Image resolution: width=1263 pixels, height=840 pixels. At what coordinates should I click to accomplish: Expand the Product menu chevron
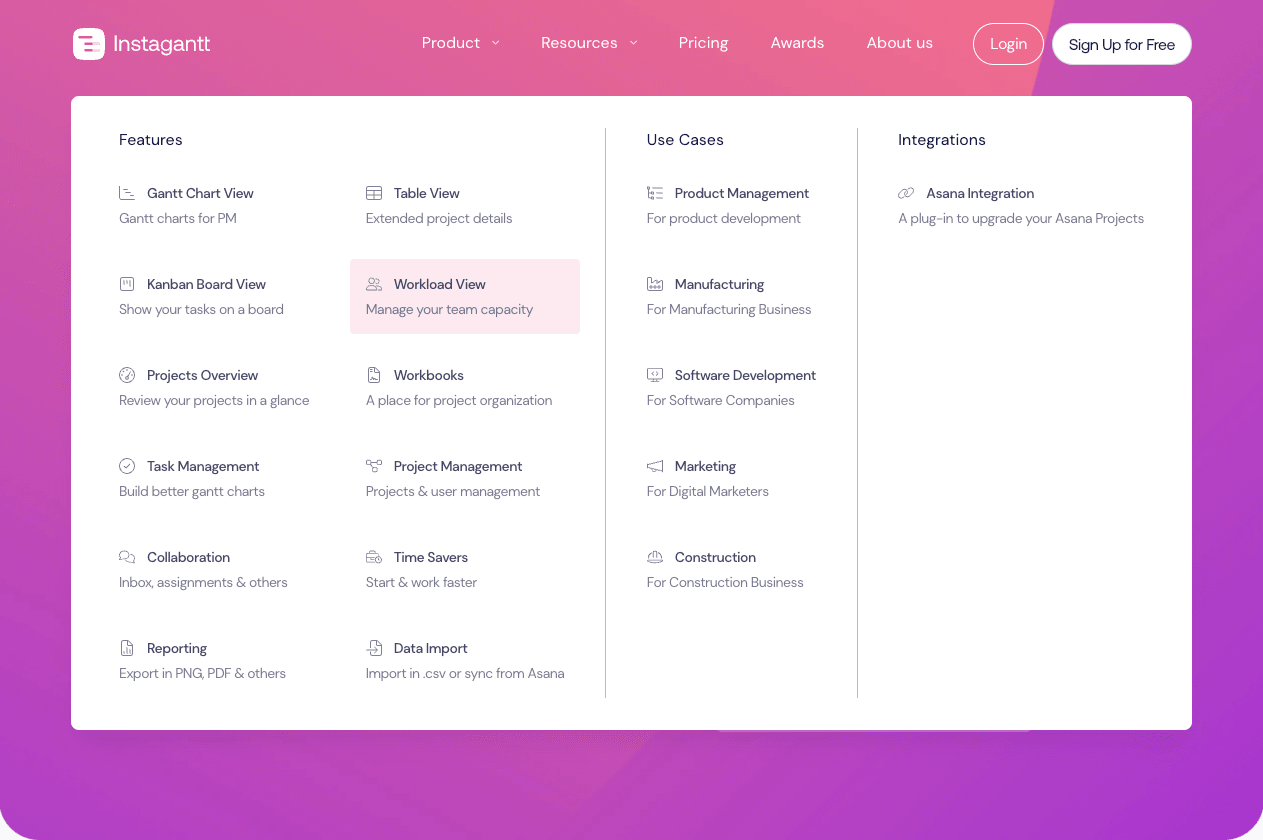point(495,43)
